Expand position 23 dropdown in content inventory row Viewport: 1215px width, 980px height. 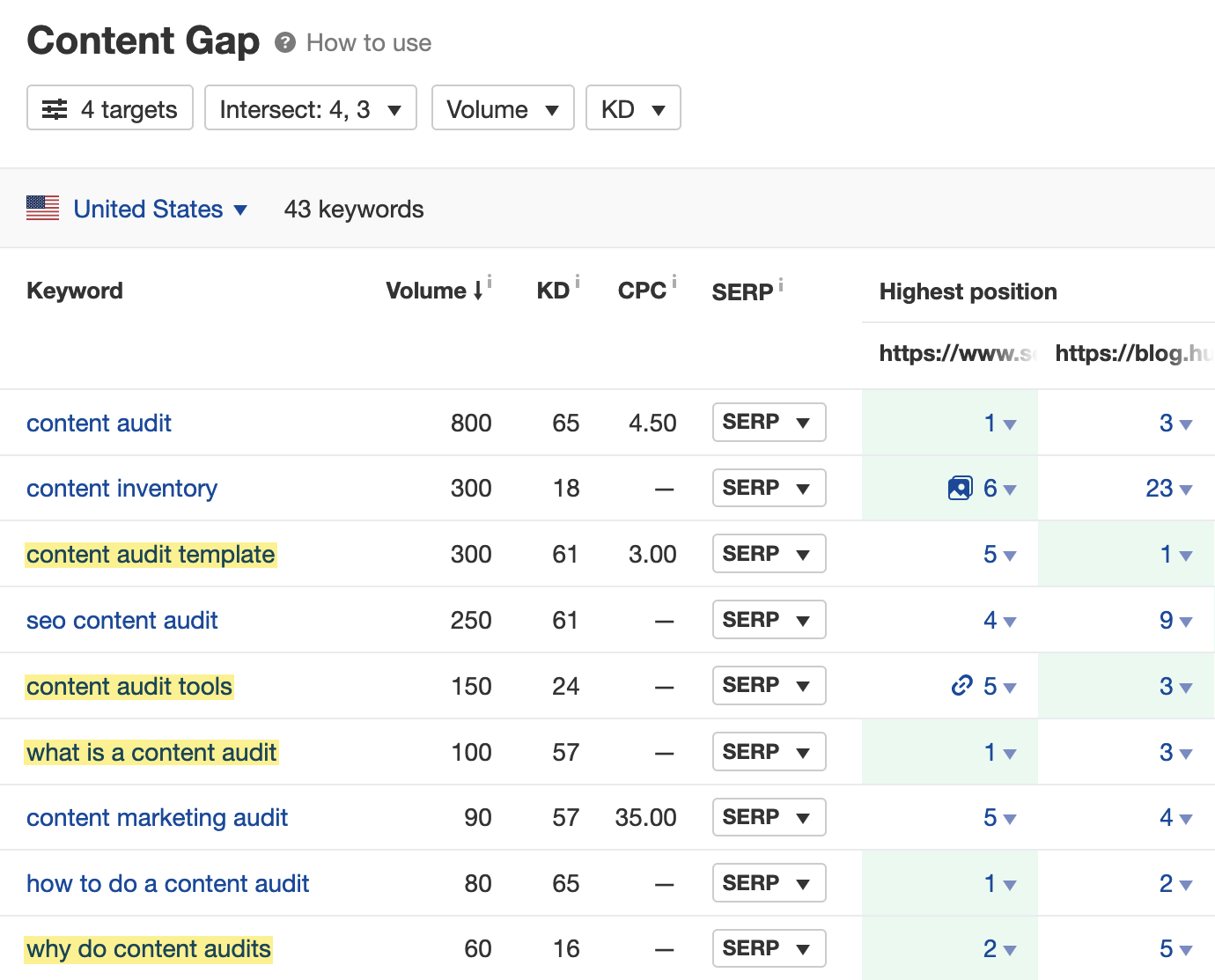pos(1187,488)
